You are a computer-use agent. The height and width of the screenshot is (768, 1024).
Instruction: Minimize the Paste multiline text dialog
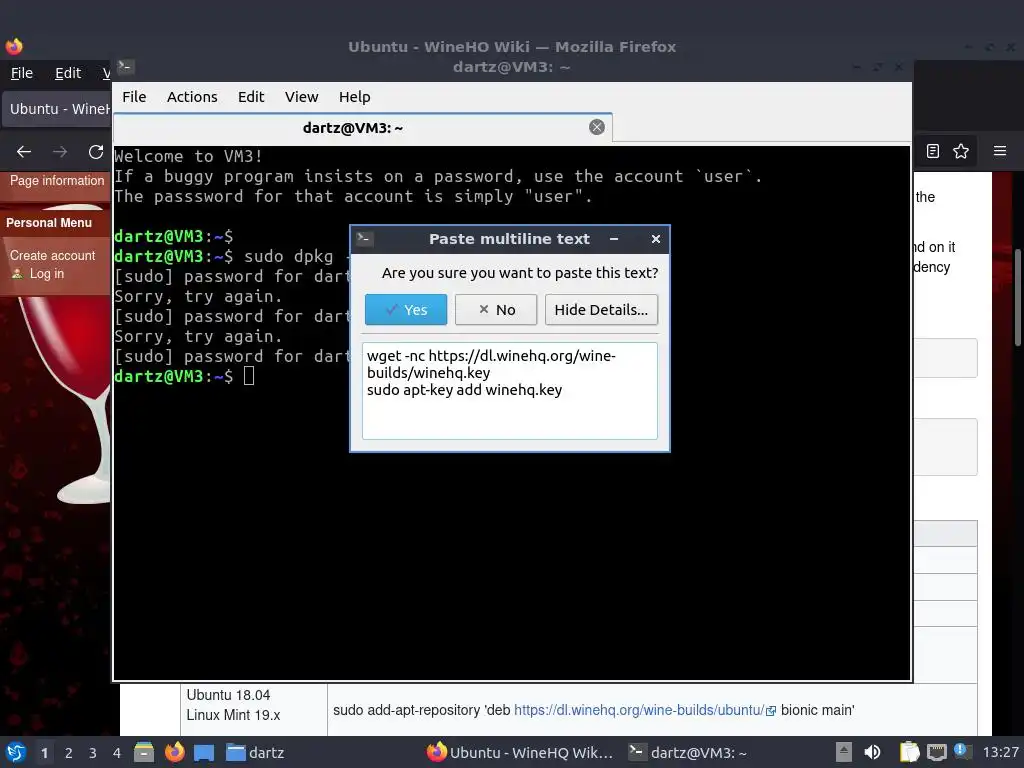(x=614, y=239)
